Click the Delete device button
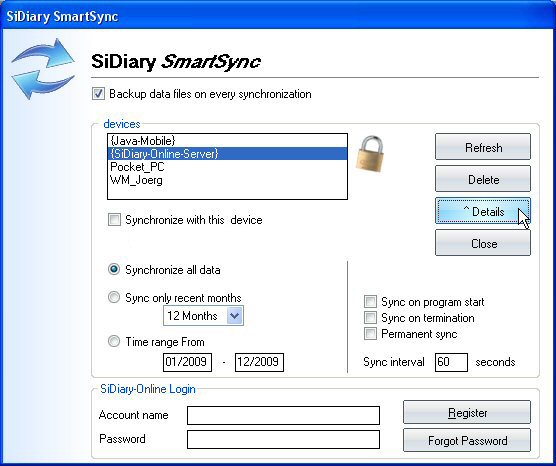556x466 pixels. pyautogui.click(x=483, y=179)
